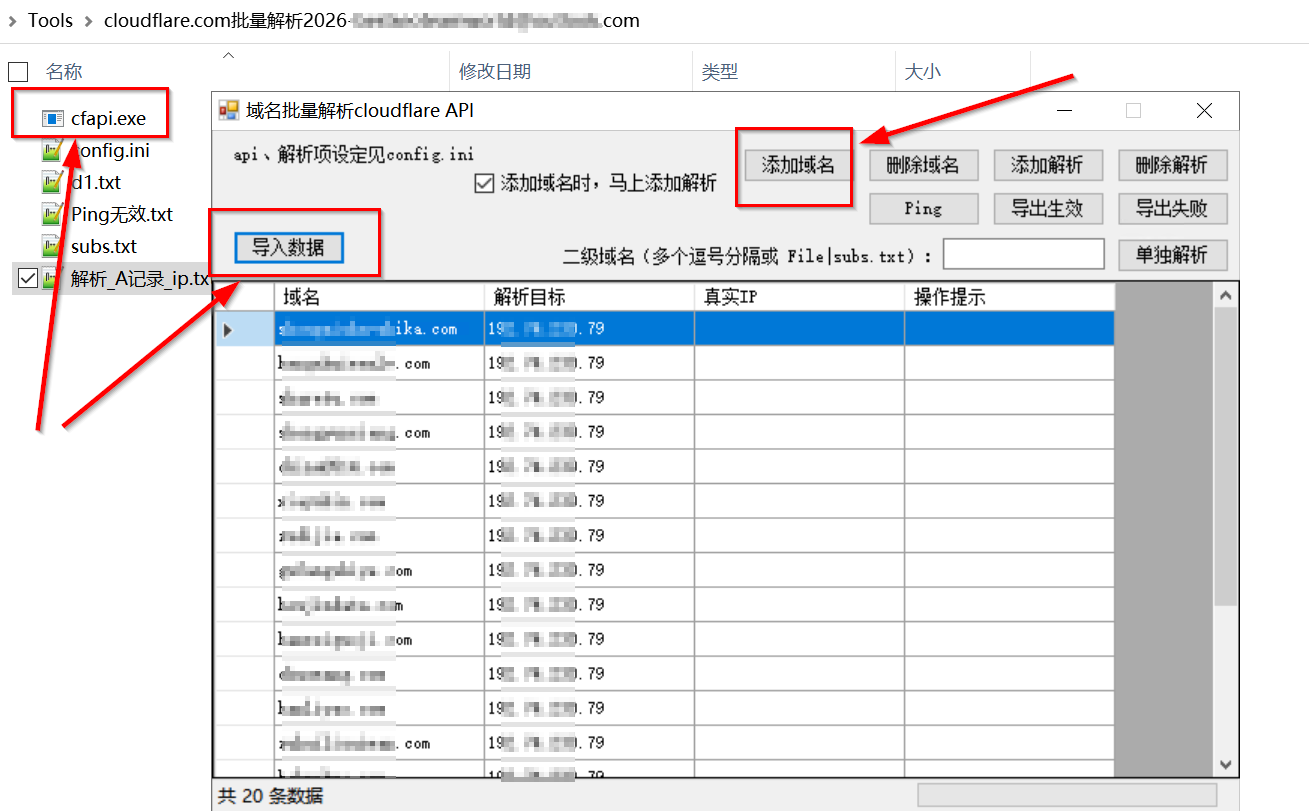Screen dimensions: 1309x811
Task: Select the d1.txt file icon
Action: (x=53, y=182)
